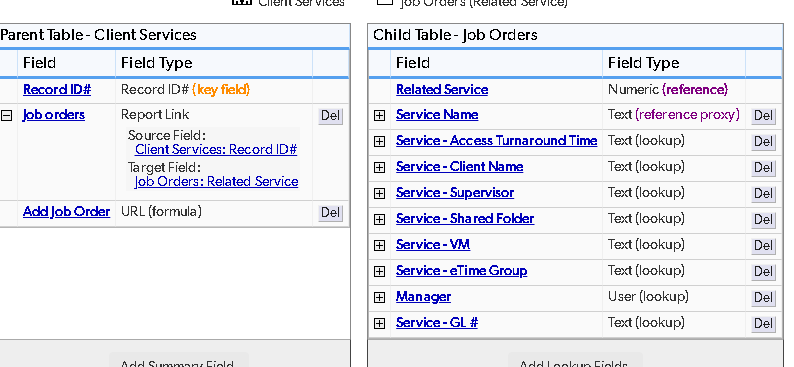The image size is (794, 367).
Task: Expand the Service Name row
Action: (379, 116)
